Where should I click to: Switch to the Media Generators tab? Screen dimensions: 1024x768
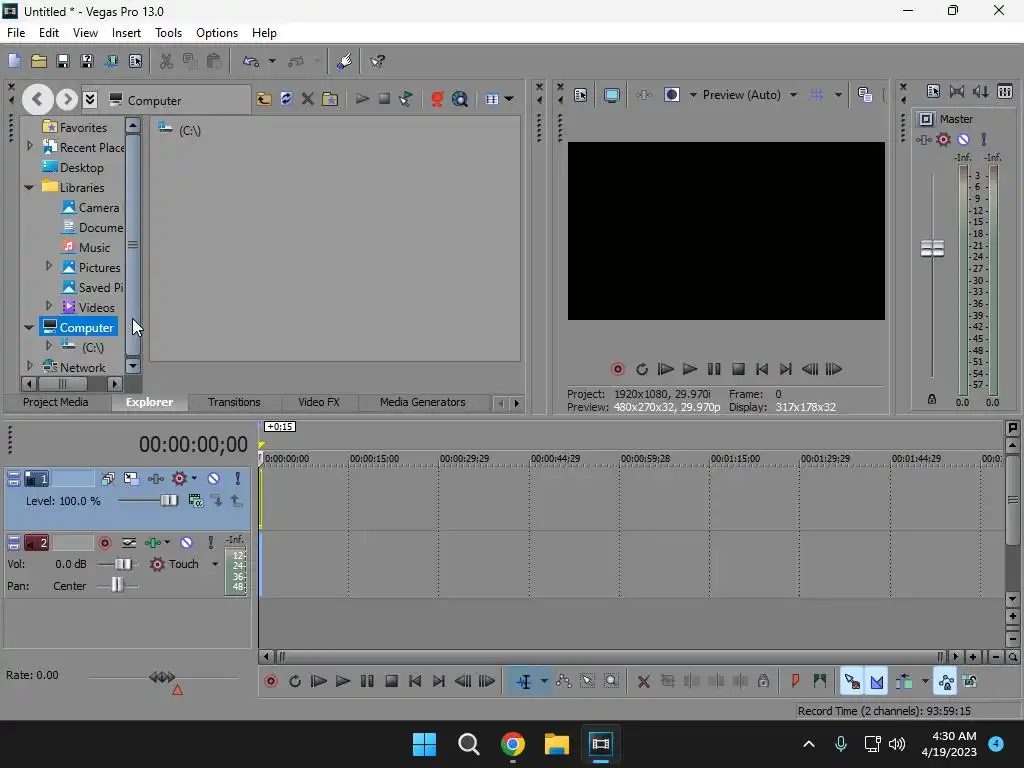pyautogui.click(x=423, y=402)
